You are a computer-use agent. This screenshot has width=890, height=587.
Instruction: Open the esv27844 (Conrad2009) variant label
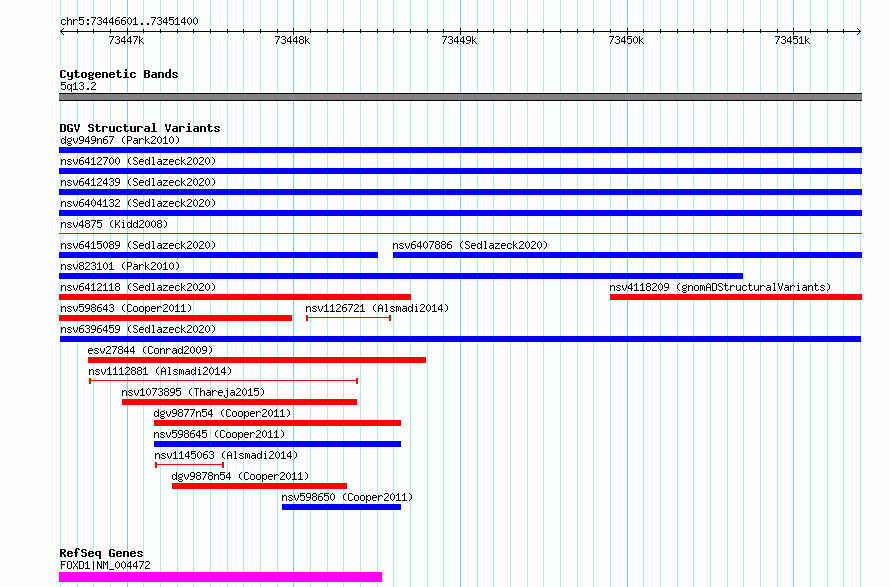150,350
